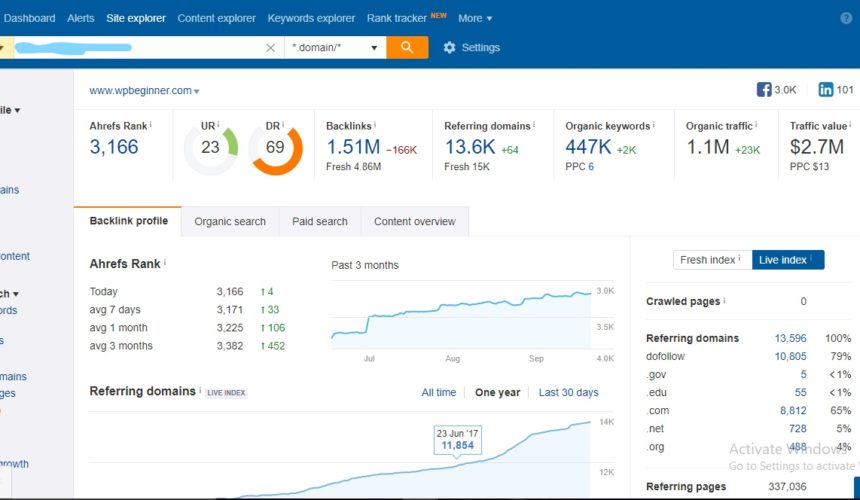Viewport: 860px width, 500px height.
Task: Click dofollow count 10,805
Action: tap(790, 356)
